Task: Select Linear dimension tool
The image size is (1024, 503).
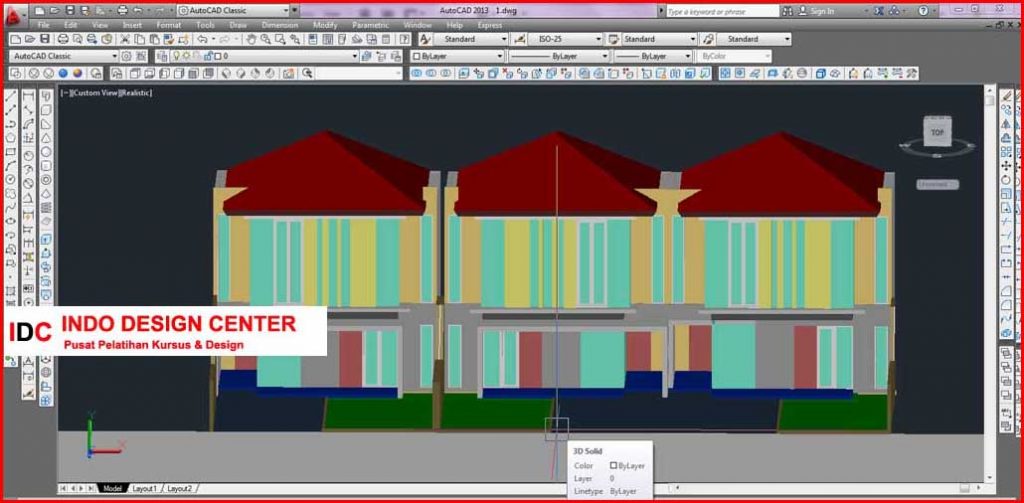Action: 28,97
